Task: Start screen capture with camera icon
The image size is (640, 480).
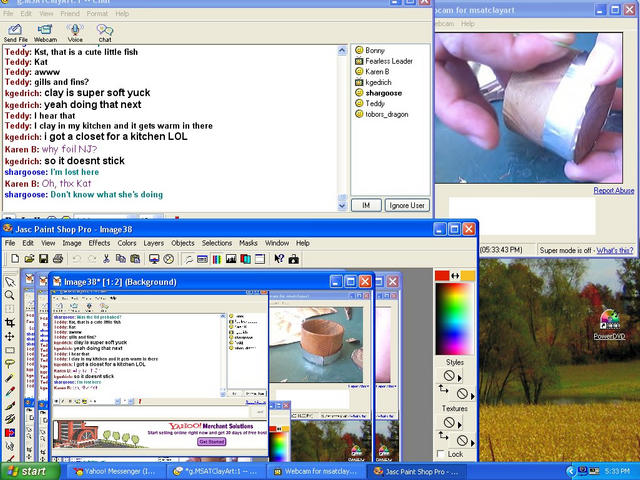Action: click(293, 259)
